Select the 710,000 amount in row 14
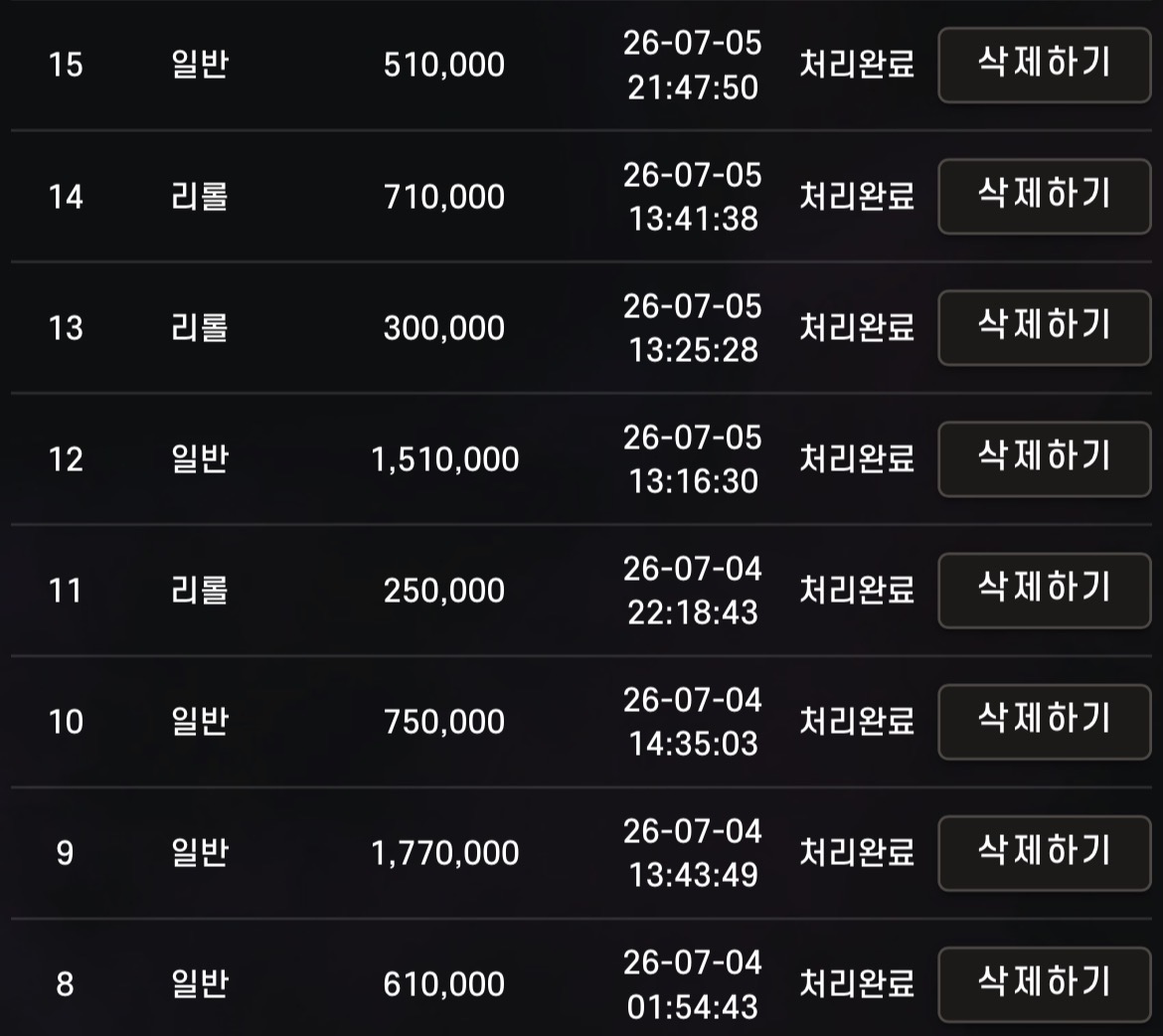Screen dimensions: 1163x1036 pyautogui.click(x=444, y=197)
